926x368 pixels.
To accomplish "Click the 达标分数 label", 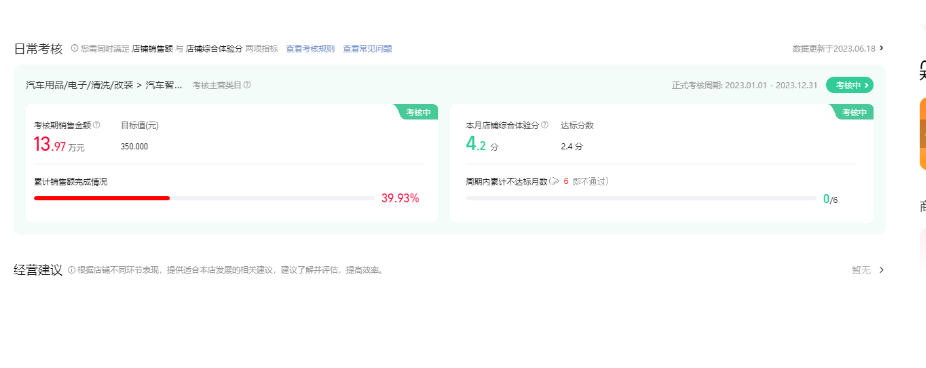I will click(577, 125).
